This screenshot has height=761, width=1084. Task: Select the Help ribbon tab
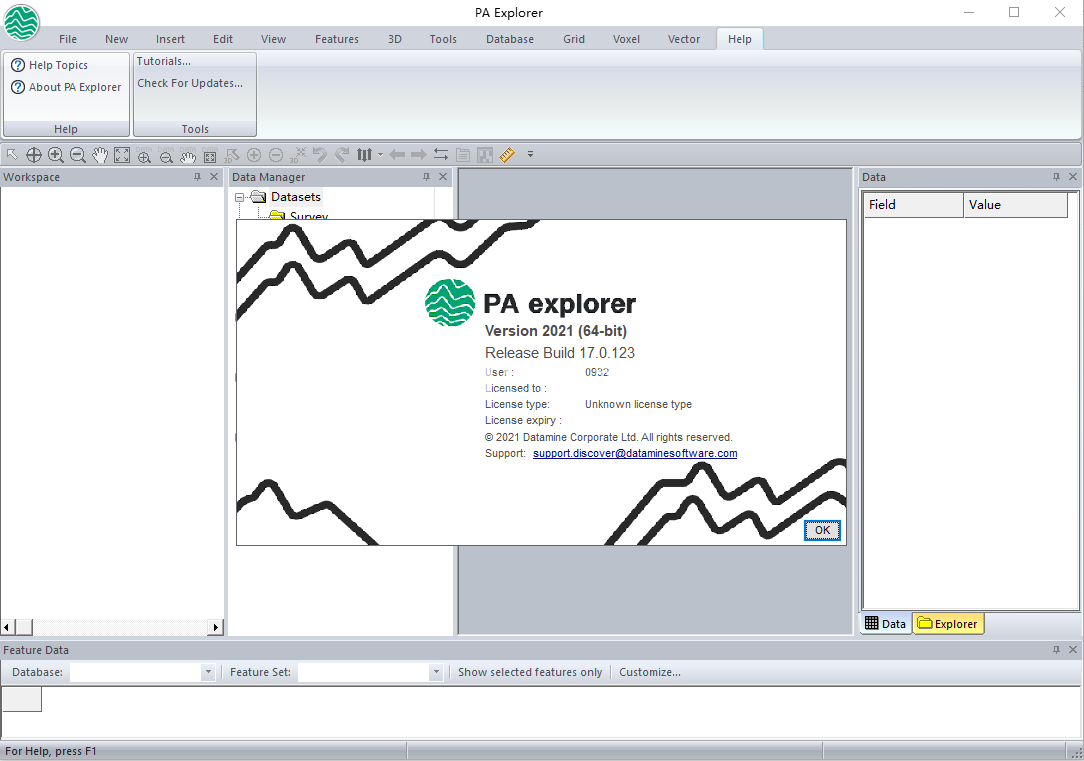click(x=739, y=39)
